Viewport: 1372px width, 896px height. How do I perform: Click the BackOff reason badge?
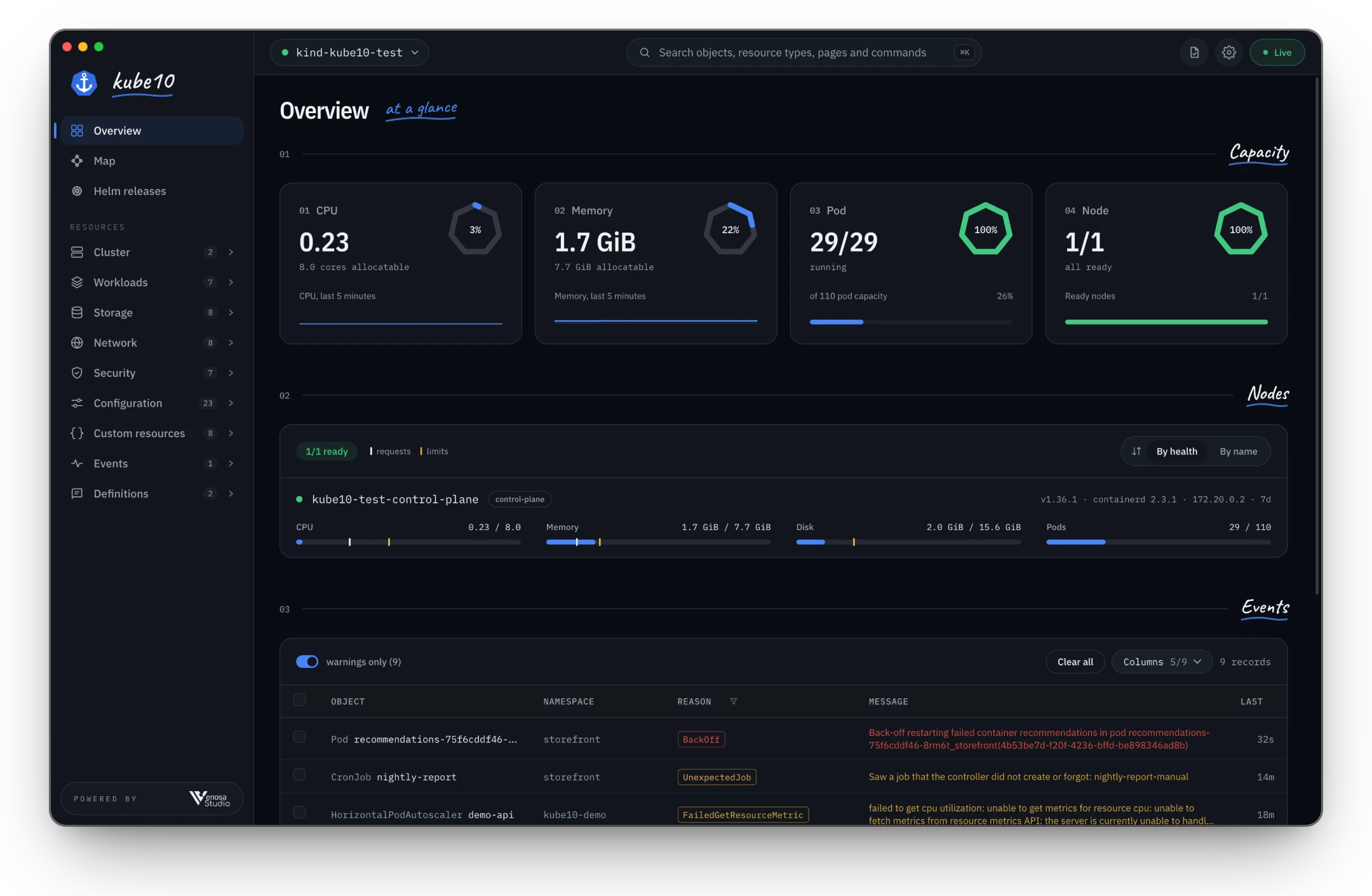pos(701,740)
